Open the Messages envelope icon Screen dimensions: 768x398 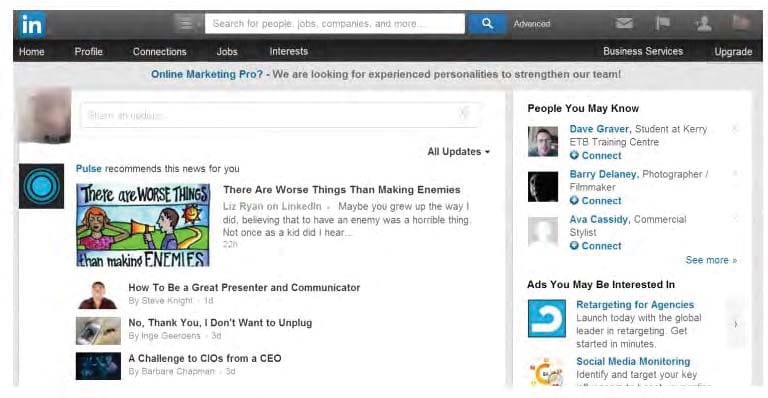click(x=624, y=23)
